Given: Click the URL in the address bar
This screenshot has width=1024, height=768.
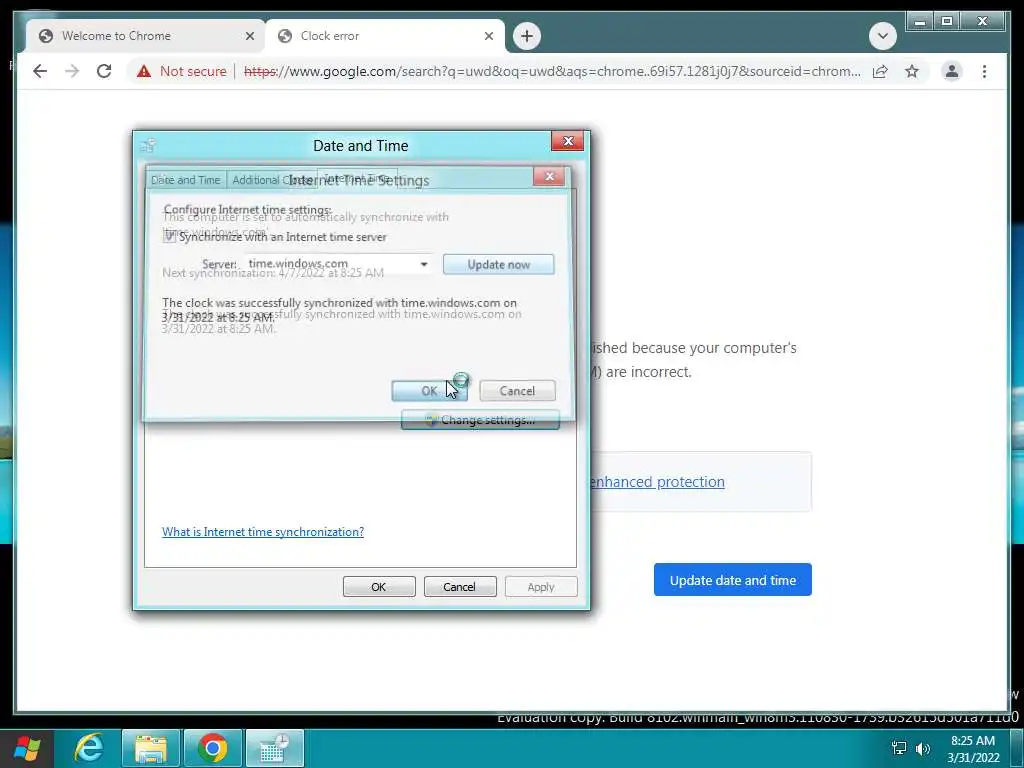Looking at the screenshot, I should [x=552, y=71].
